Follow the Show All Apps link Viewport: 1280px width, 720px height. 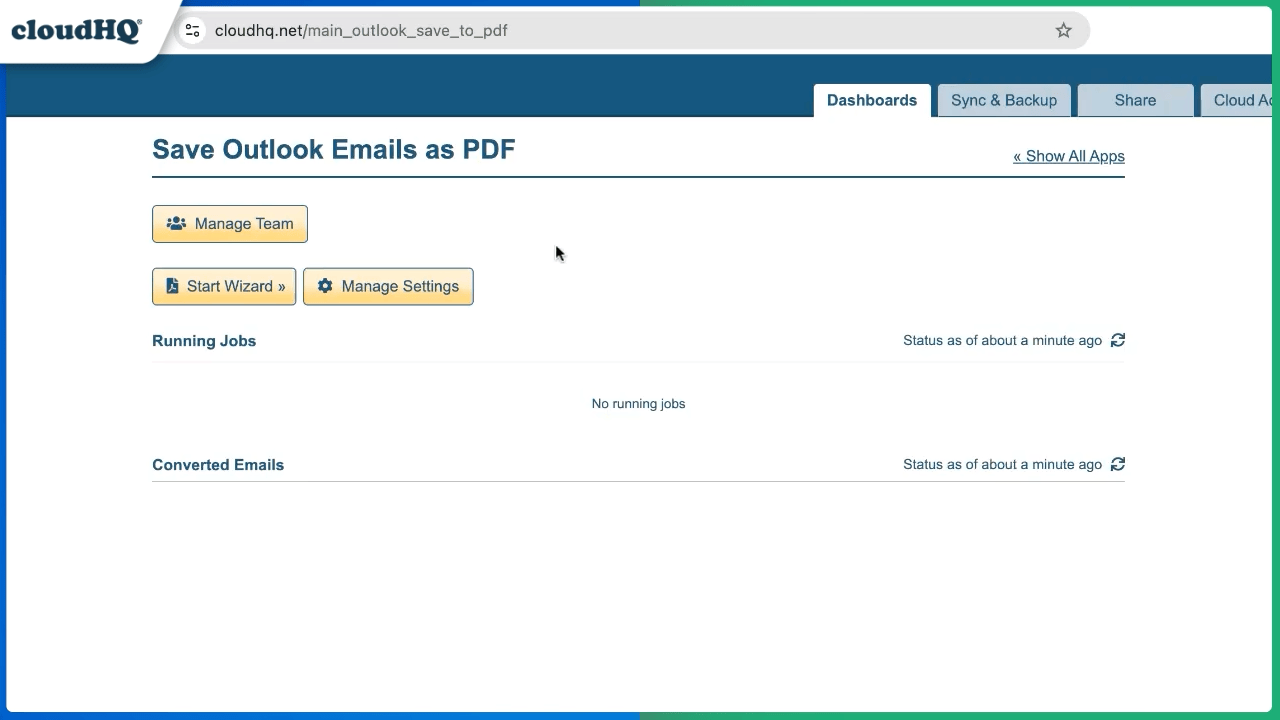[x=1069, y=156]
